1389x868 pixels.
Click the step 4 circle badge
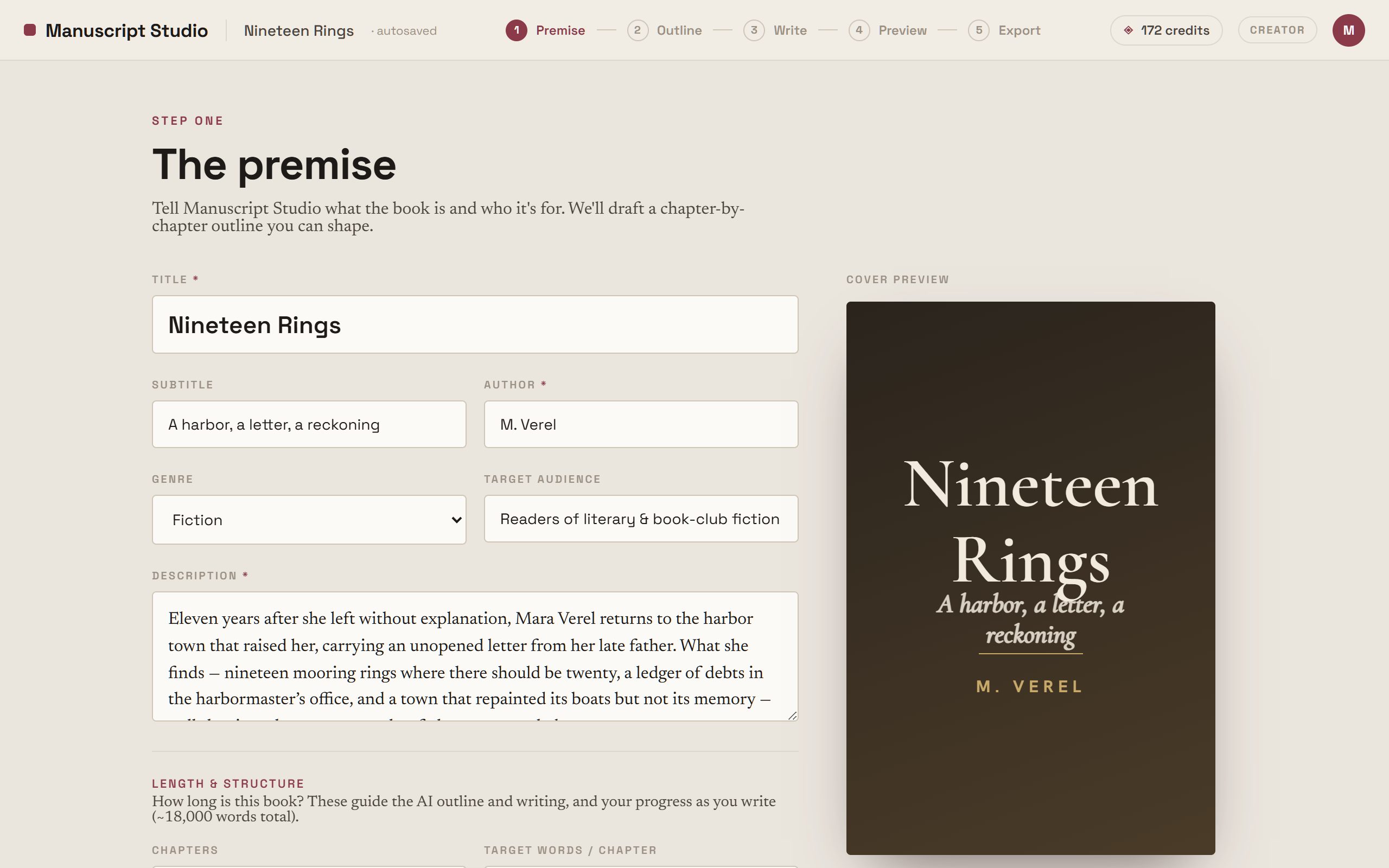(x=859, y=30)
